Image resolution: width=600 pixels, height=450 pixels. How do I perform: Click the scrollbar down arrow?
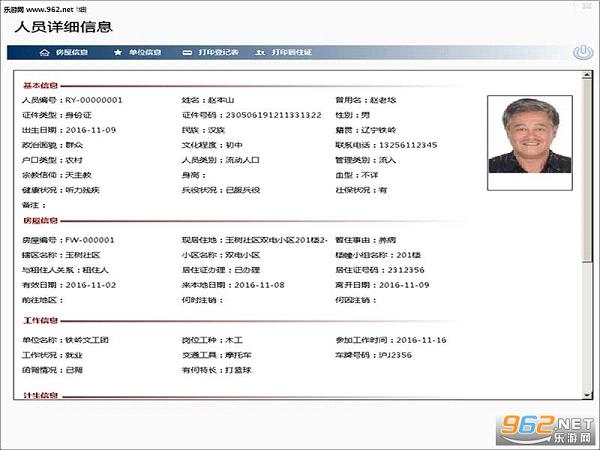[x=587, y=395]
